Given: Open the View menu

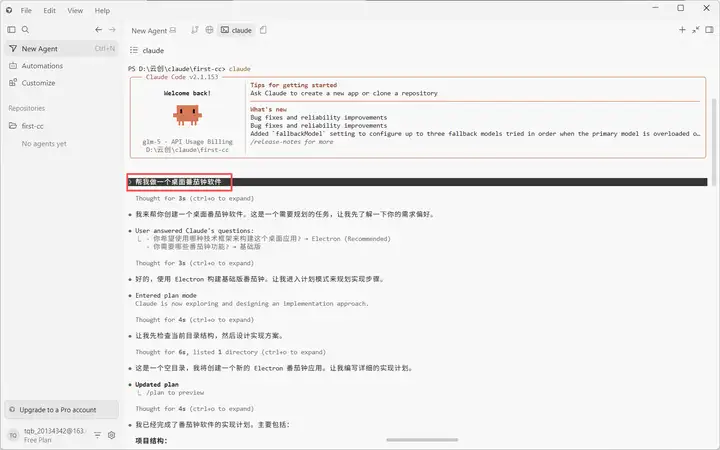Looking at the screenshot, I should pos(75,10).
